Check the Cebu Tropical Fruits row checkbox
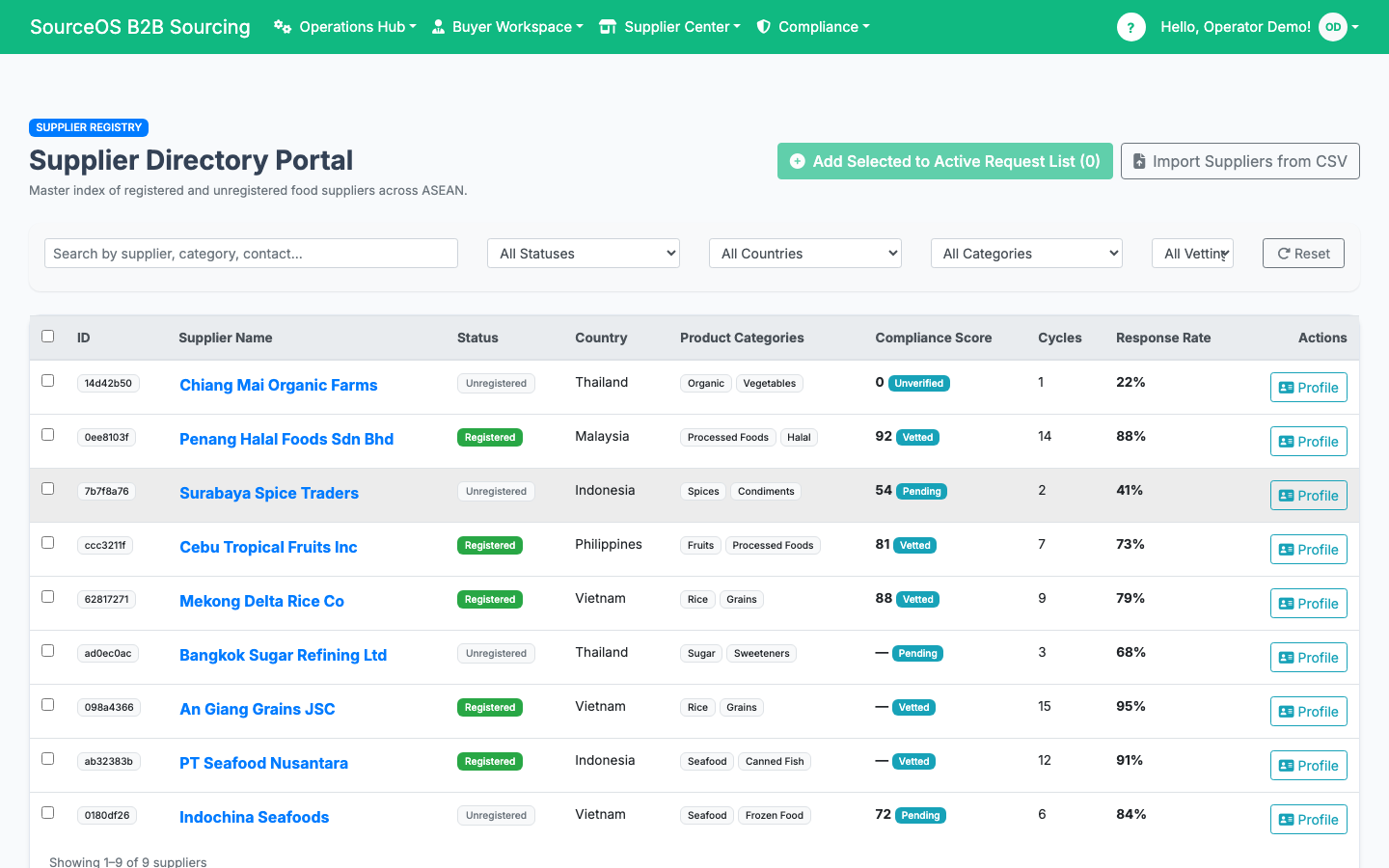 point(47,543)
